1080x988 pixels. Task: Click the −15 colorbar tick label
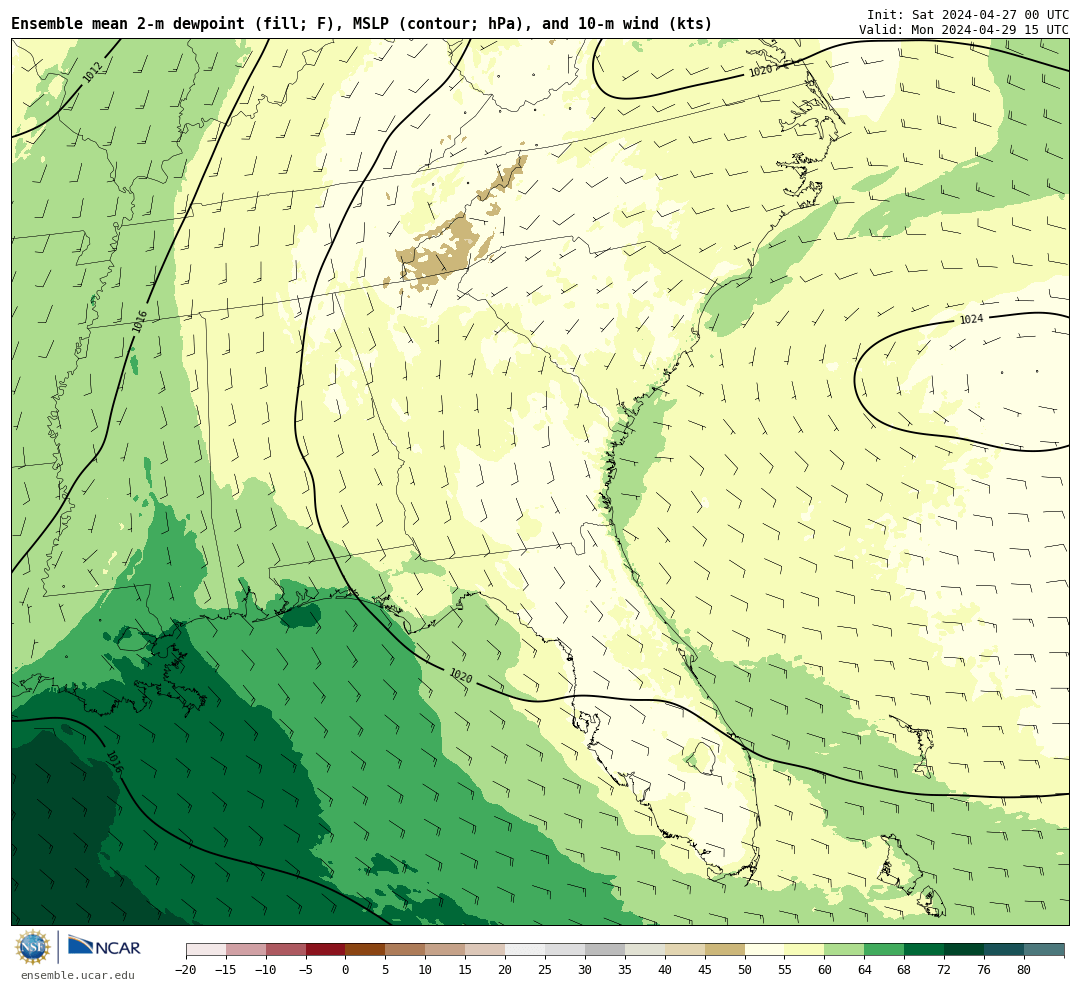[x=226, y=970]
